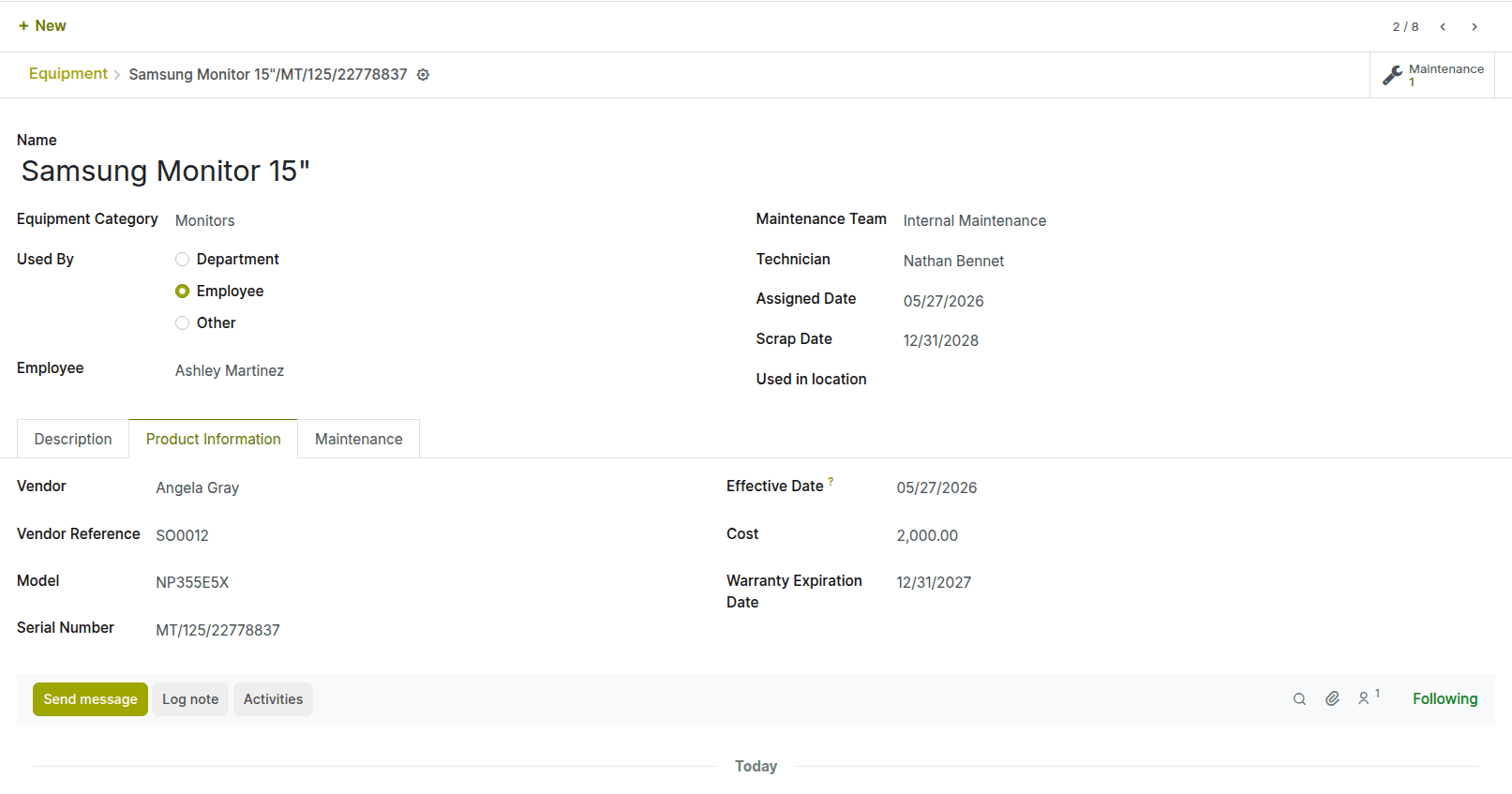The height and width of the screenshot is (794, 1512).
Task: Click the Send message button
Action: pyautogui.click(x=90, y=699)
